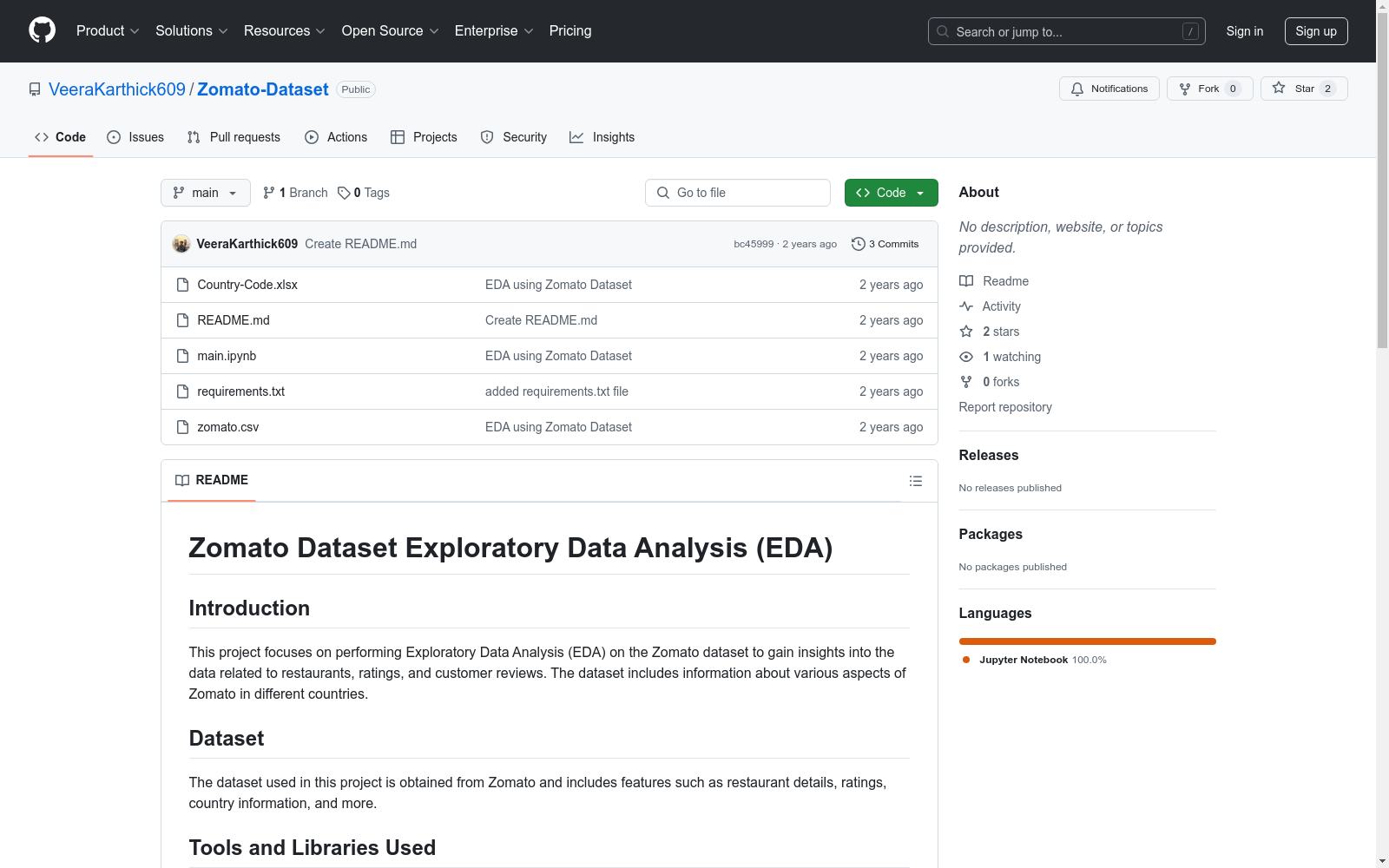Open the zomato.csv file

pyautogui.click(x=228, y=427)
